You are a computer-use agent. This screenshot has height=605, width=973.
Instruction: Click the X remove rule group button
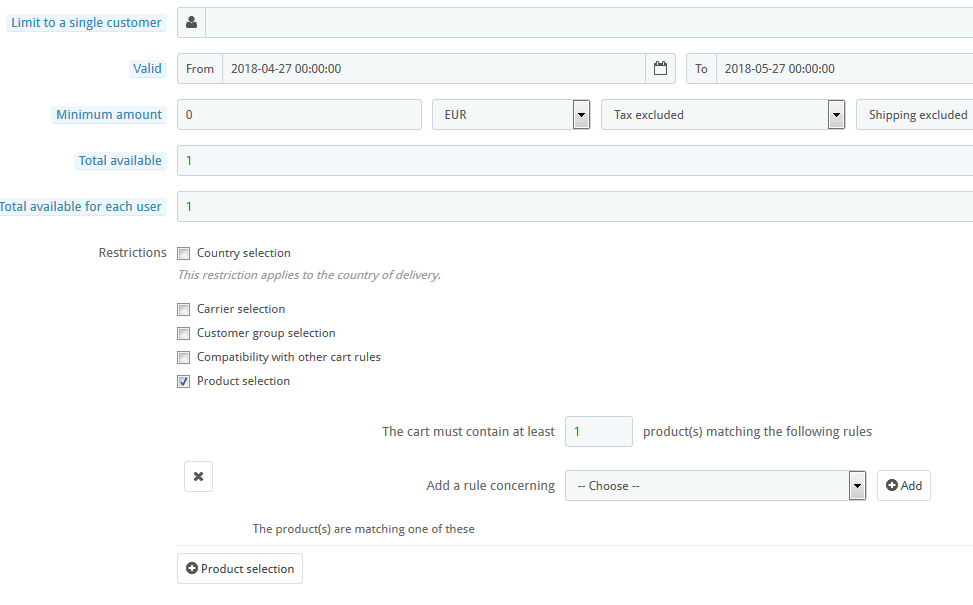(198, 477)
